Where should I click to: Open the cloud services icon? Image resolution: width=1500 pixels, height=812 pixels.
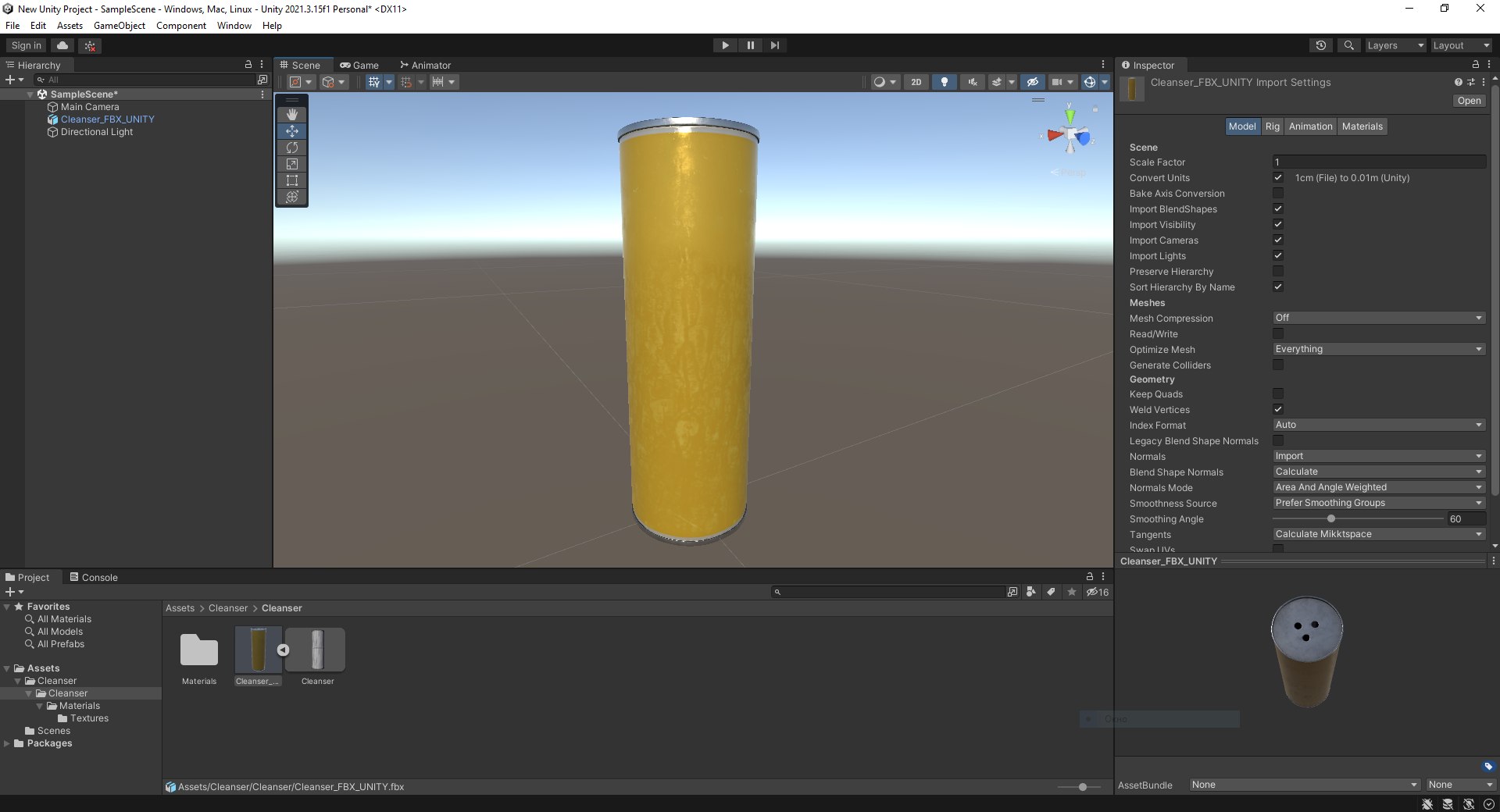click(x=62, y=45)
